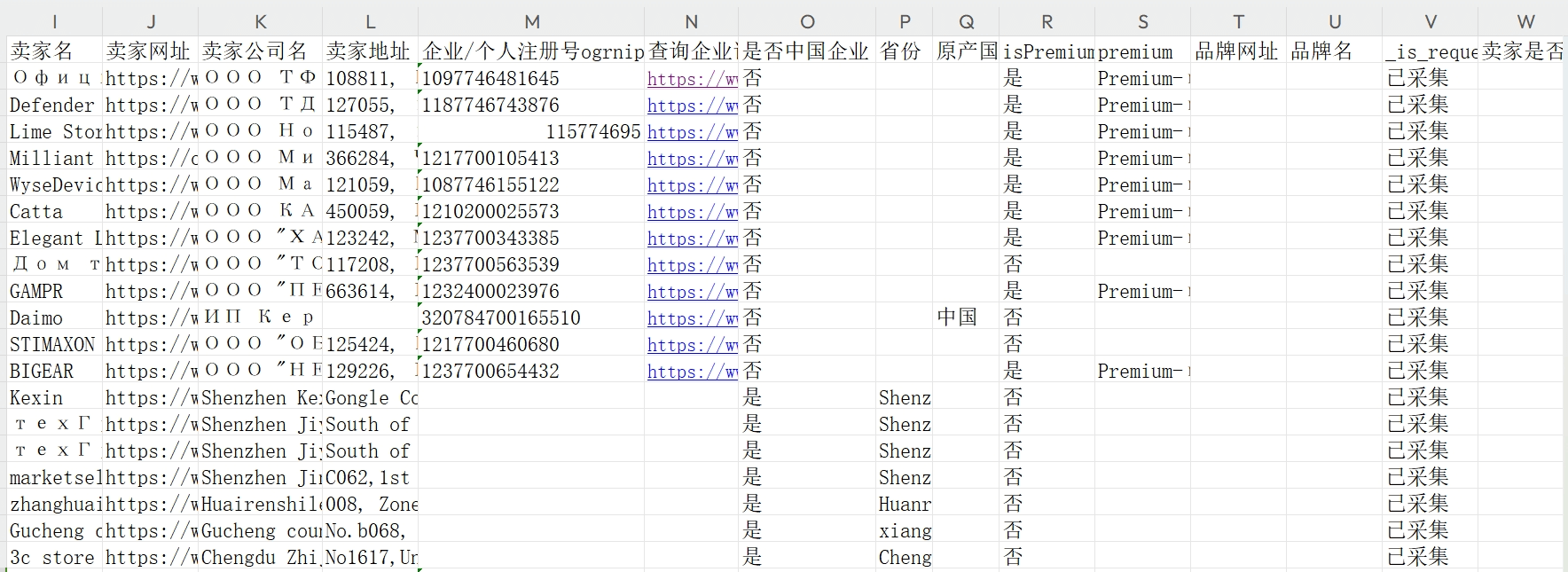Screen dimensions: 1568x572
Task: Select the Kexin seller name cell
Action: coord(55,397)
